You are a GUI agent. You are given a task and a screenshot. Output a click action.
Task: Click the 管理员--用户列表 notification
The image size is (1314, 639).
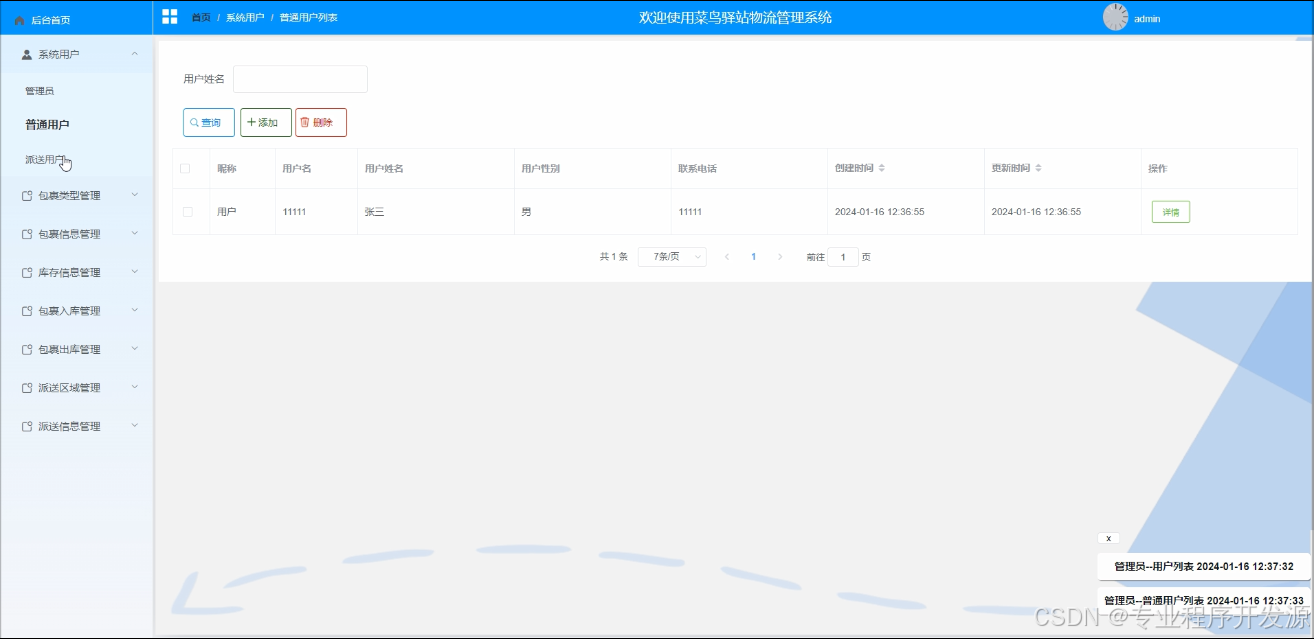click(1204, 566)
